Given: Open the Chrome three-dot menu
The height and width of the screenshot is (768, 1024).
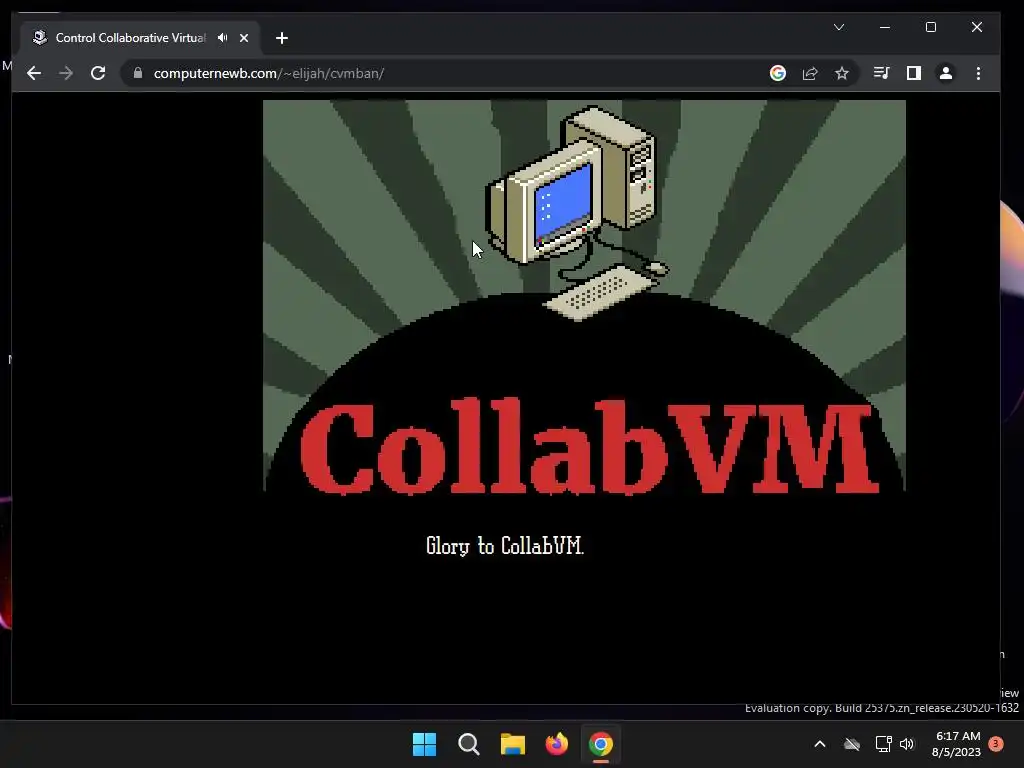Looking at the screenshot, I should (978, 73).
